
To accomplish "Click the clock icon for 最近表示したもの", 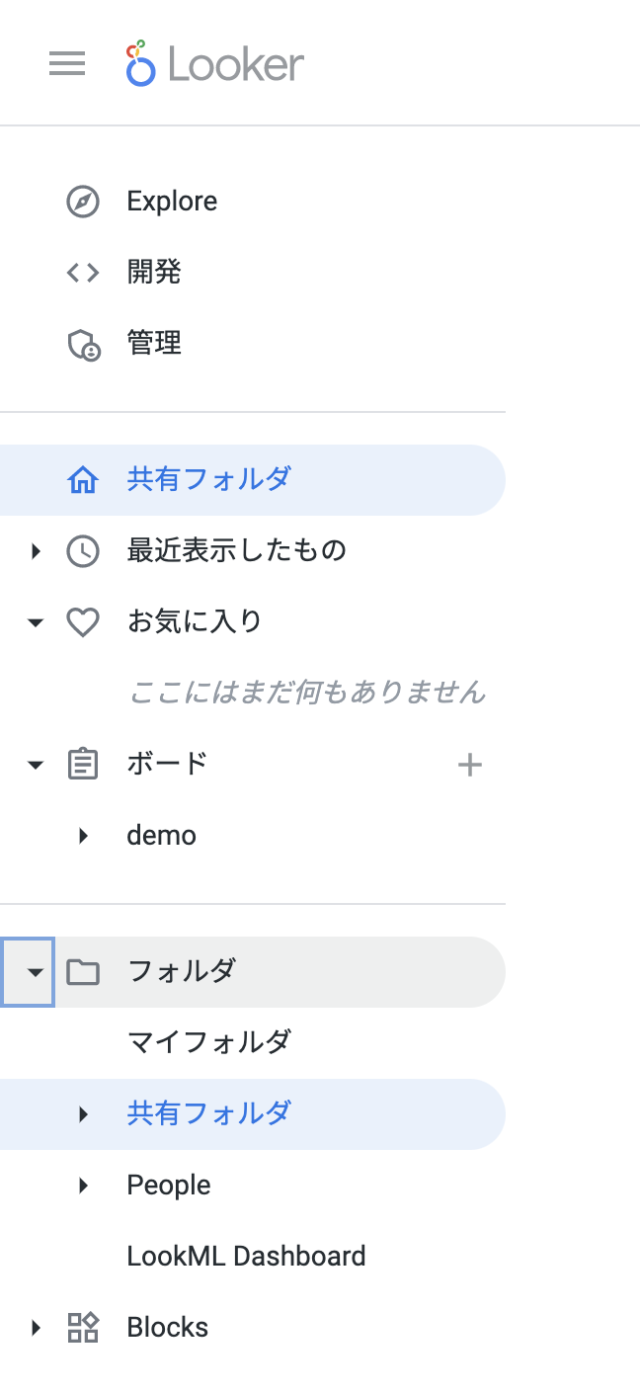I will [83, 550].
